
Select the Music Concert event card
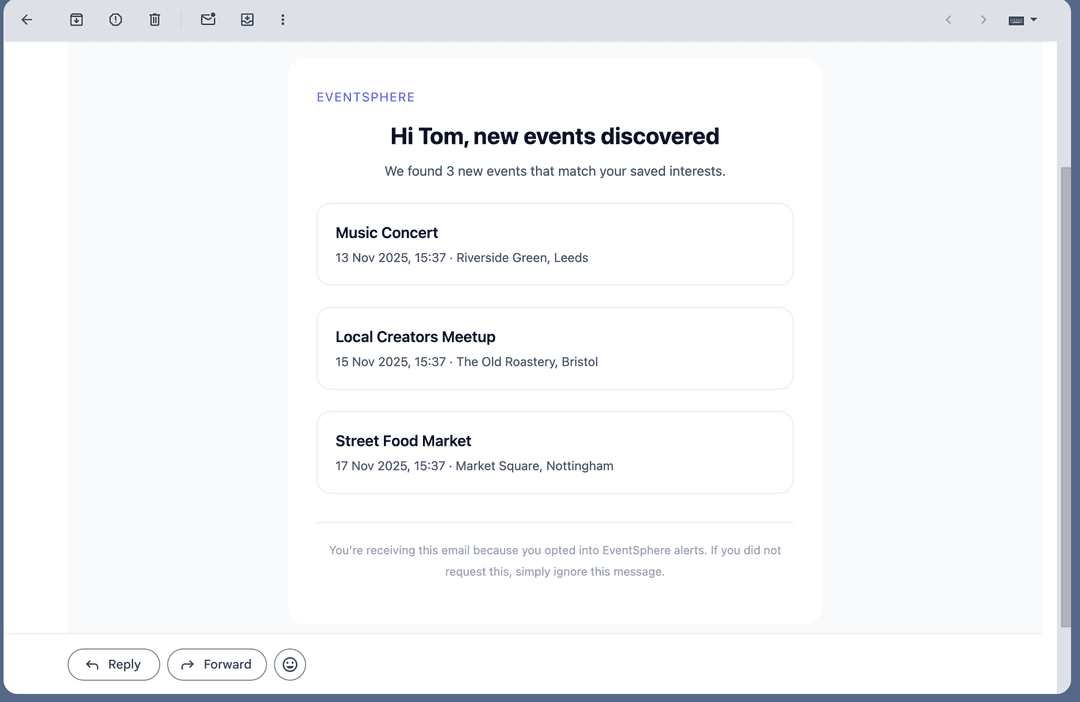pyautogui.click(x=555, y=244)
